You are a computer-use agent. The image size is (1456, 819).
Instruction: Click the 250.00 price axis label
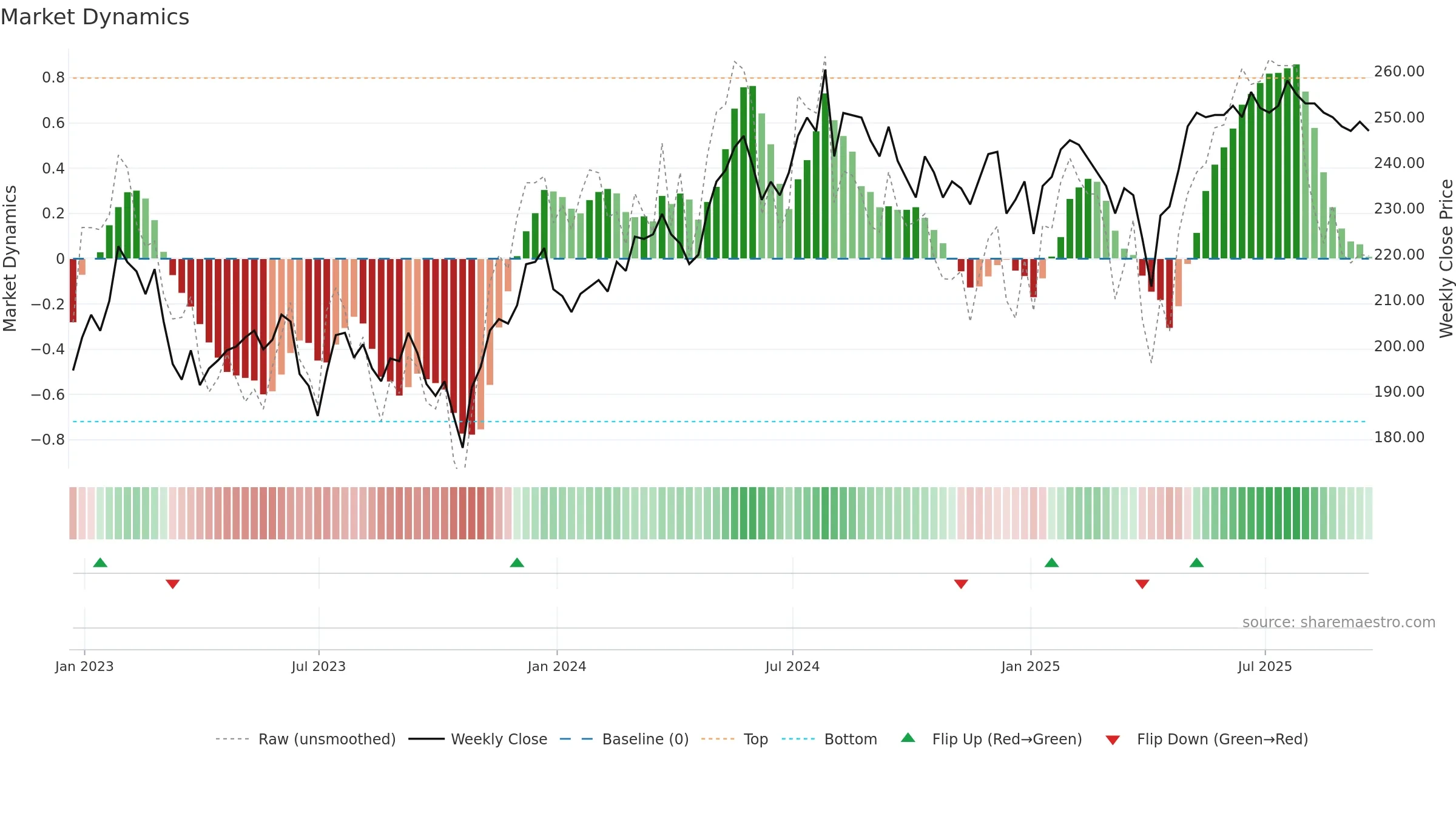(1399, 118)
